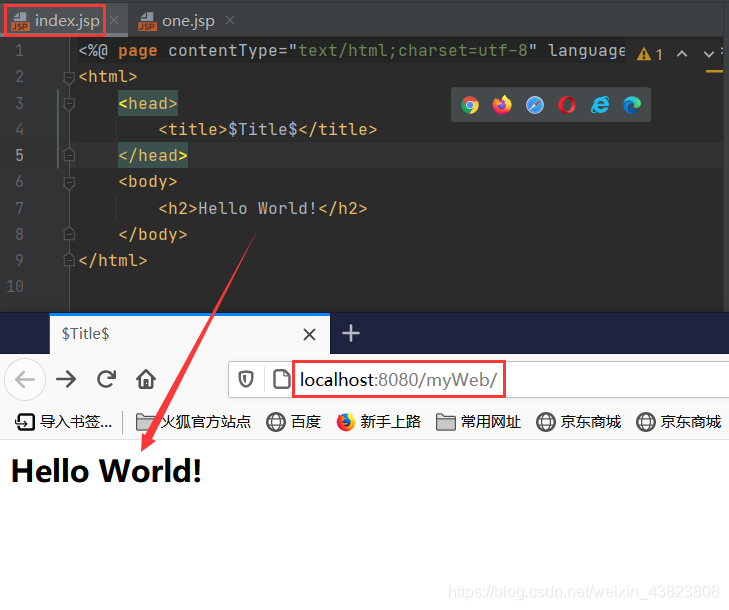
Task: Open page in Edge browser icon
Action: 632,105
